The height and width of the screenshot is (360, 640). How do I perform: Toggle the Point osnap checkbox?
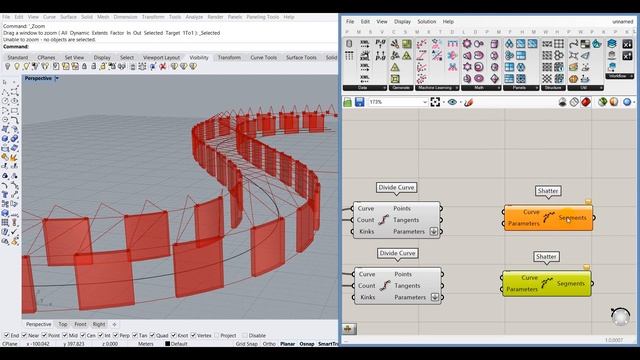[x=44, y=336]
